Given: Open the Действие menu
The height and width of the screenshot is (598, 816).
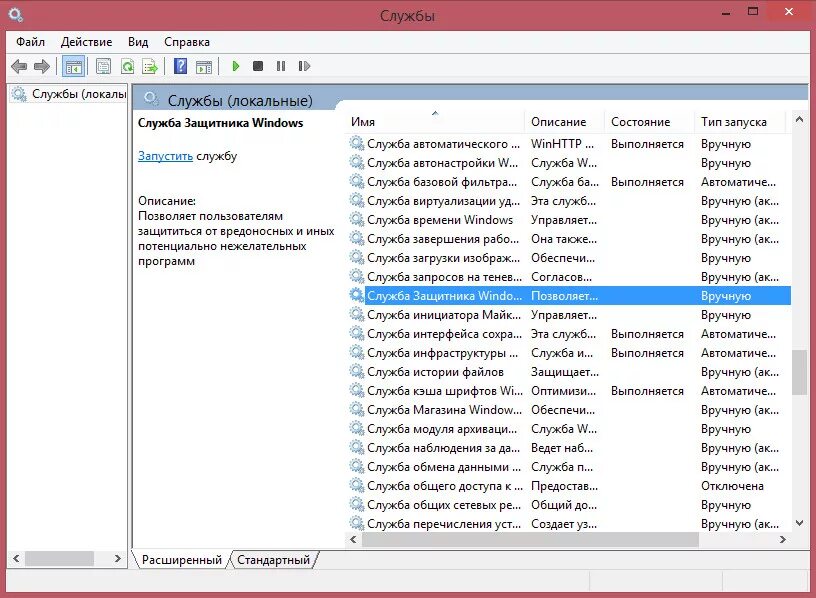Looking at the screenshot, I should (x=86, y=42).
